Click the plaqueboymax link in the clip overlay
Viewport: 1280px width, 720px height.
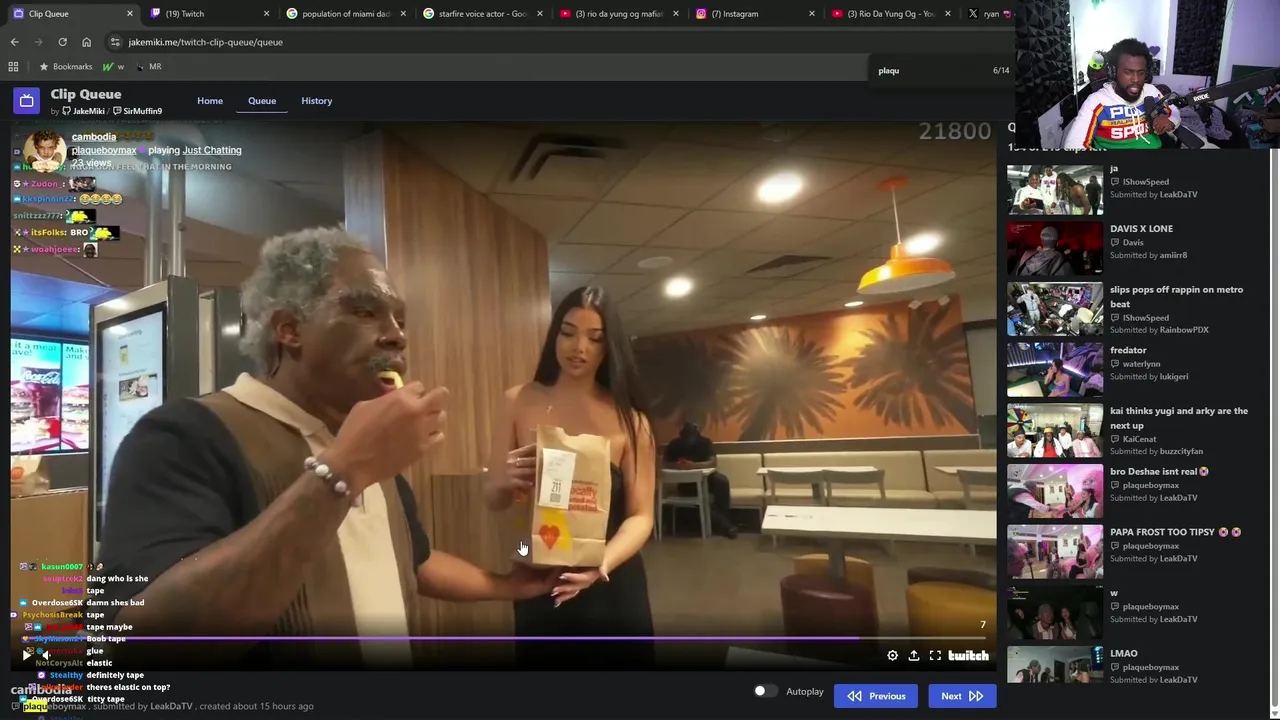click(104, 150)
